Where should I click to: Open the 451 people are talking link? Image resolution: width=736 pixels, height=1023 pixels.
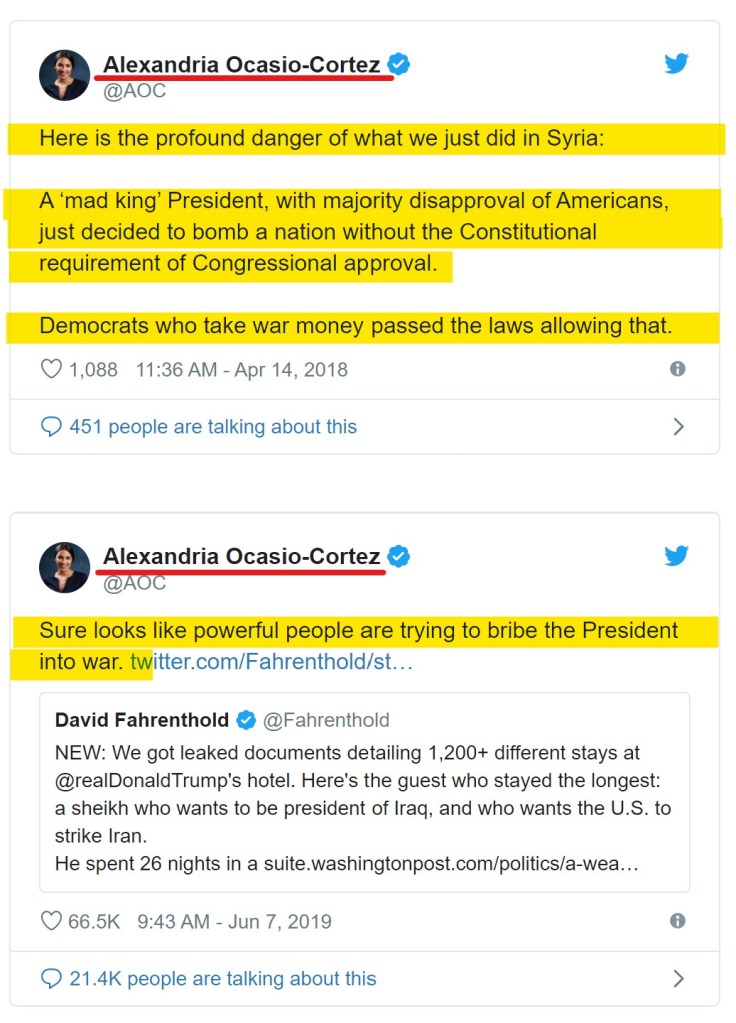[x=212, y=427]
